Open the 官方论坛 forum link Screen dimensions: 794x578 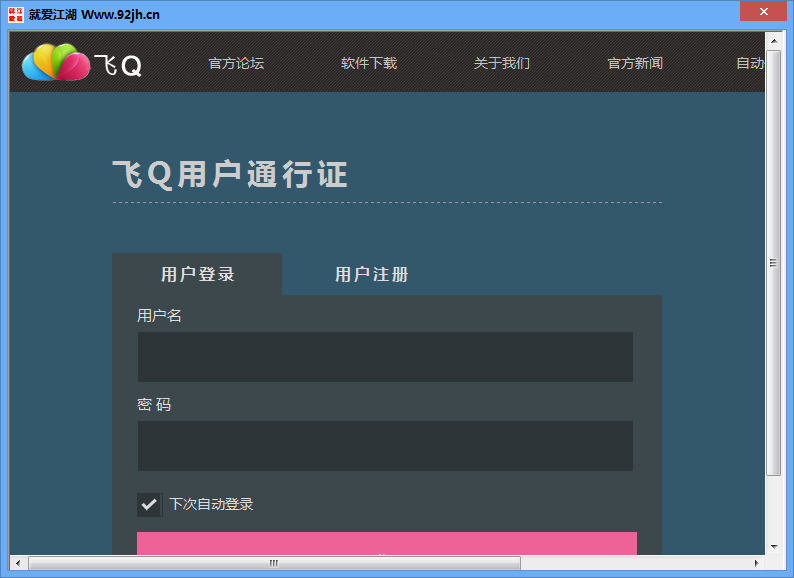236,63
